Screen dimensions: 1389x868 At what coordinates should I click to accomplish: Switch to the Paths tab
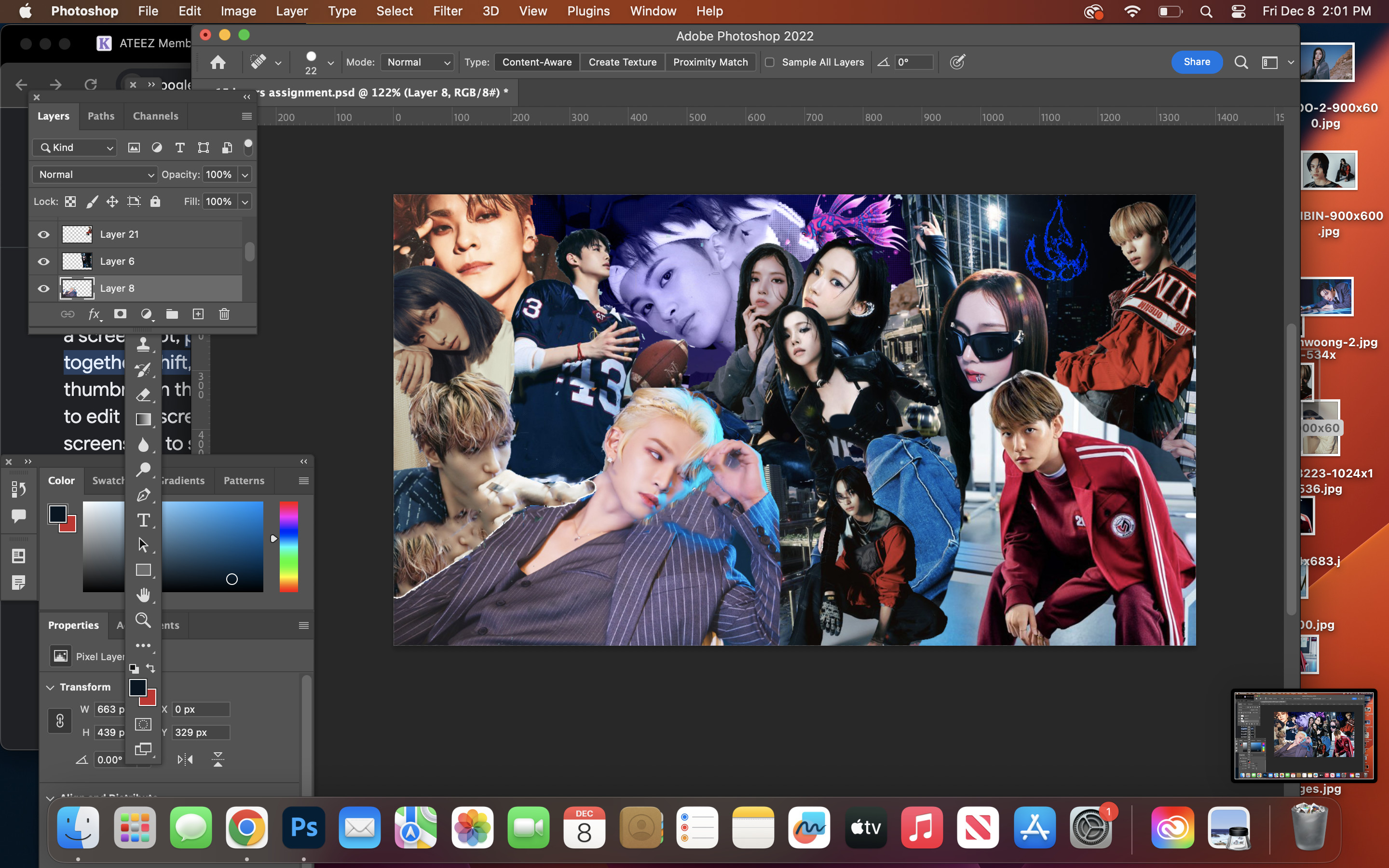(101, 116)
